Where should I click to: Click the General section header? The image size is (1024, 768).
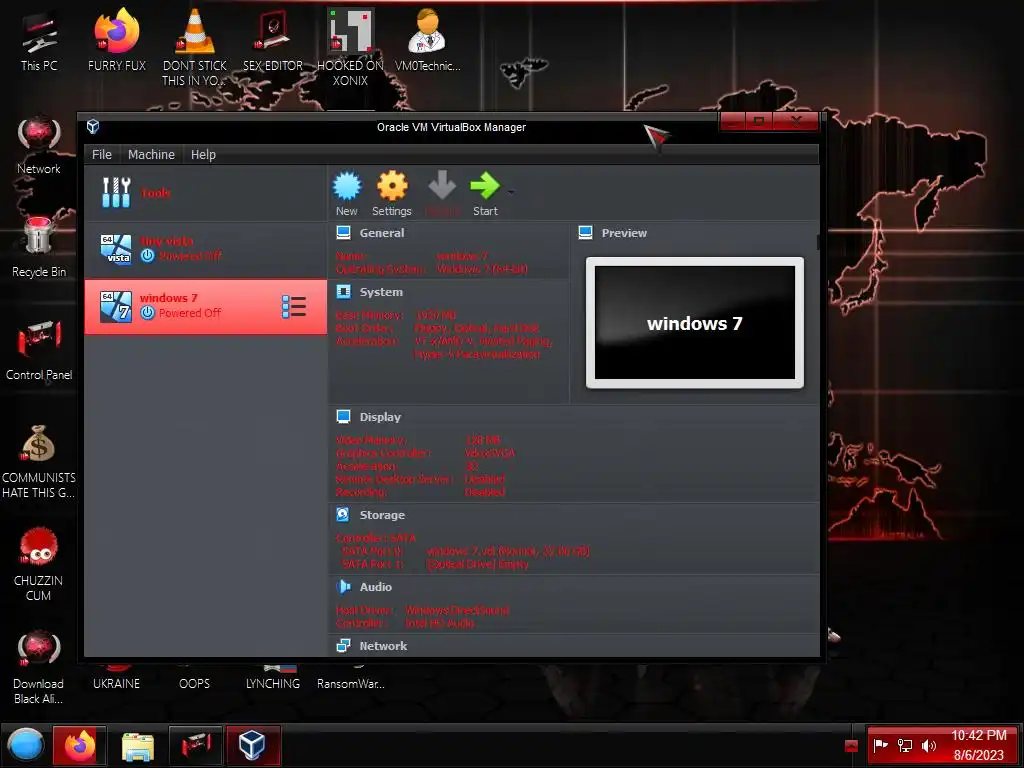[x=381, y=233]
